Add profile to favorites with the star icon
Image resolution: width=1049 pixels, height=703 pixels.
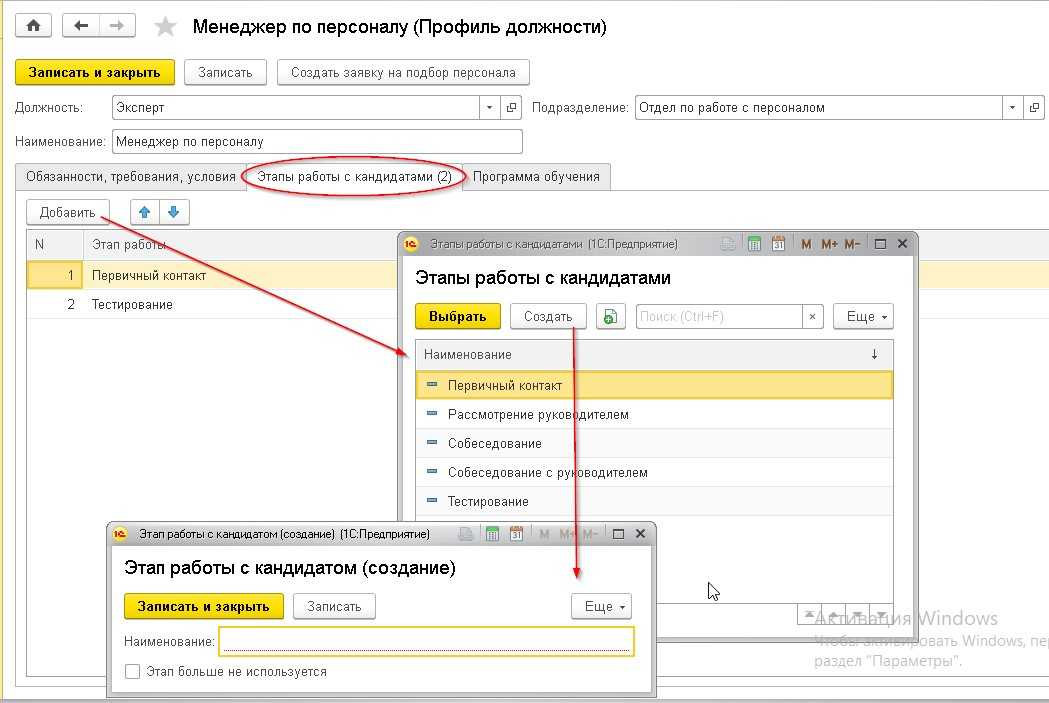coord(166,27)
